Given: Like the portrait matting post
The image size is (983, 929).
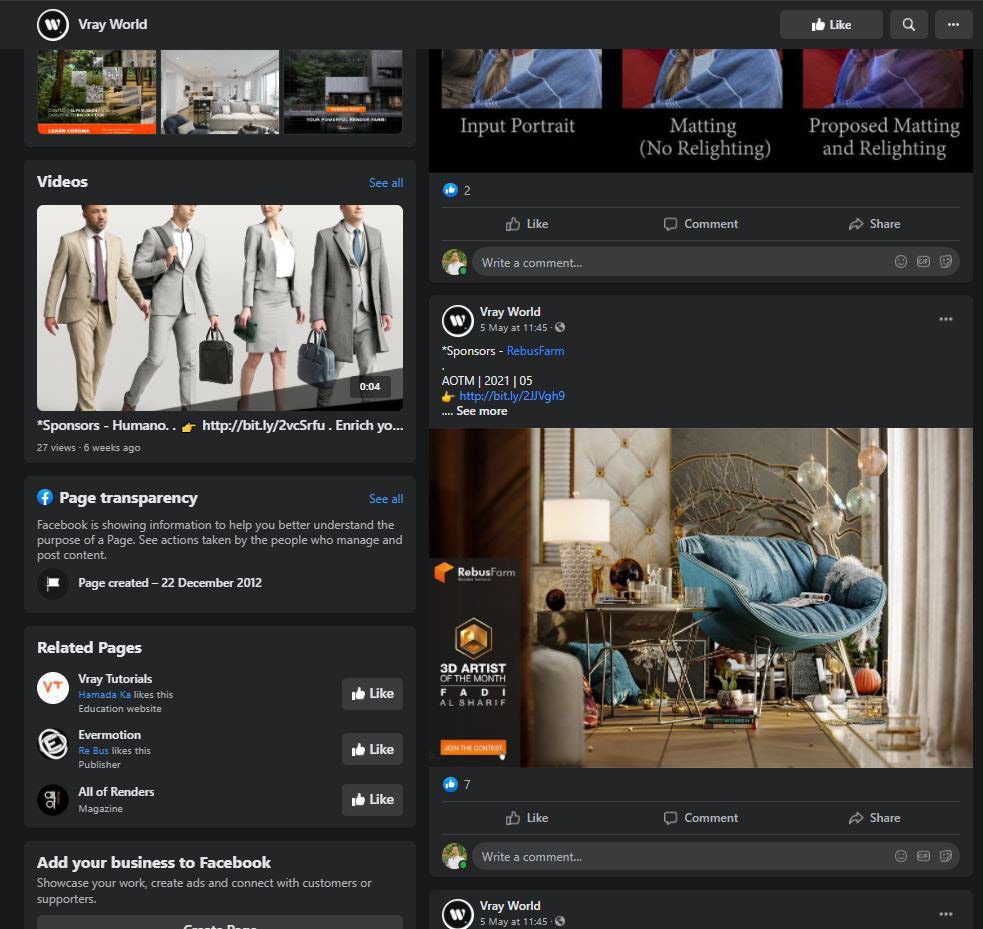Looking at the screenshot, I should click(x=527, y=224).
